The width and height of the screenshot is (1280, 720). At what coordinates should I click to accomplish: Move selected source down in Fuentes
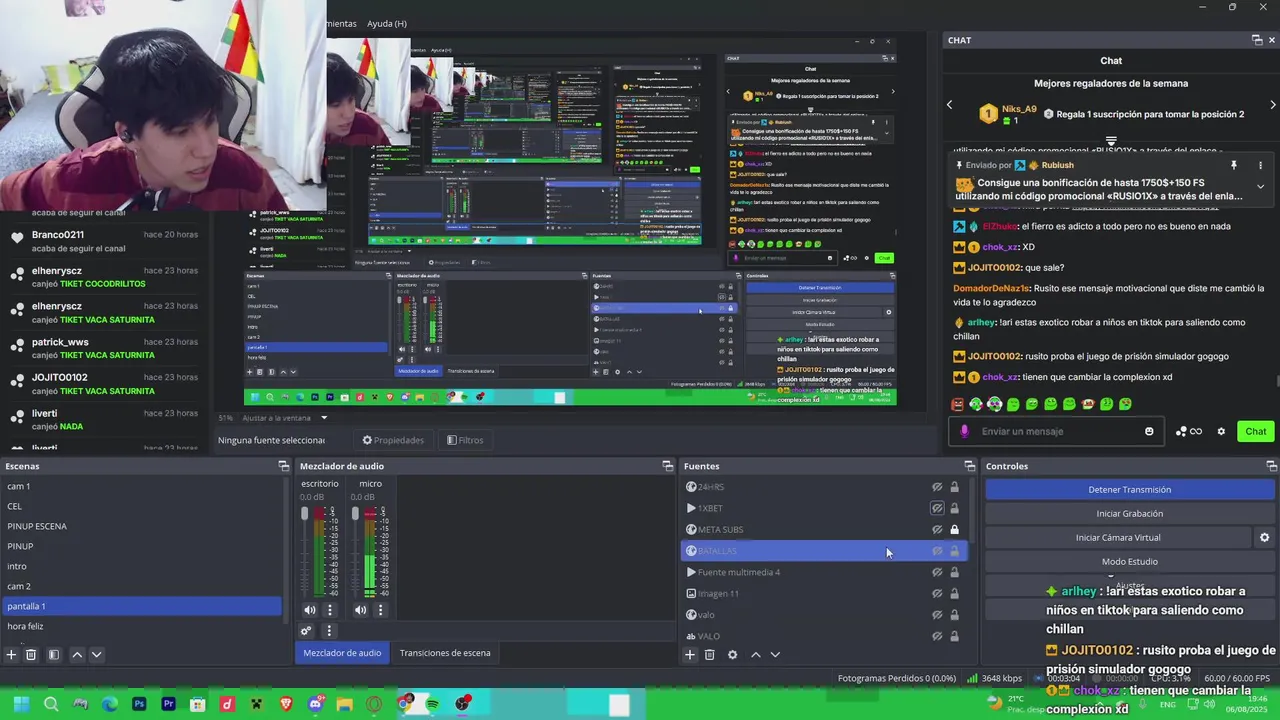[x=775, y=655]
